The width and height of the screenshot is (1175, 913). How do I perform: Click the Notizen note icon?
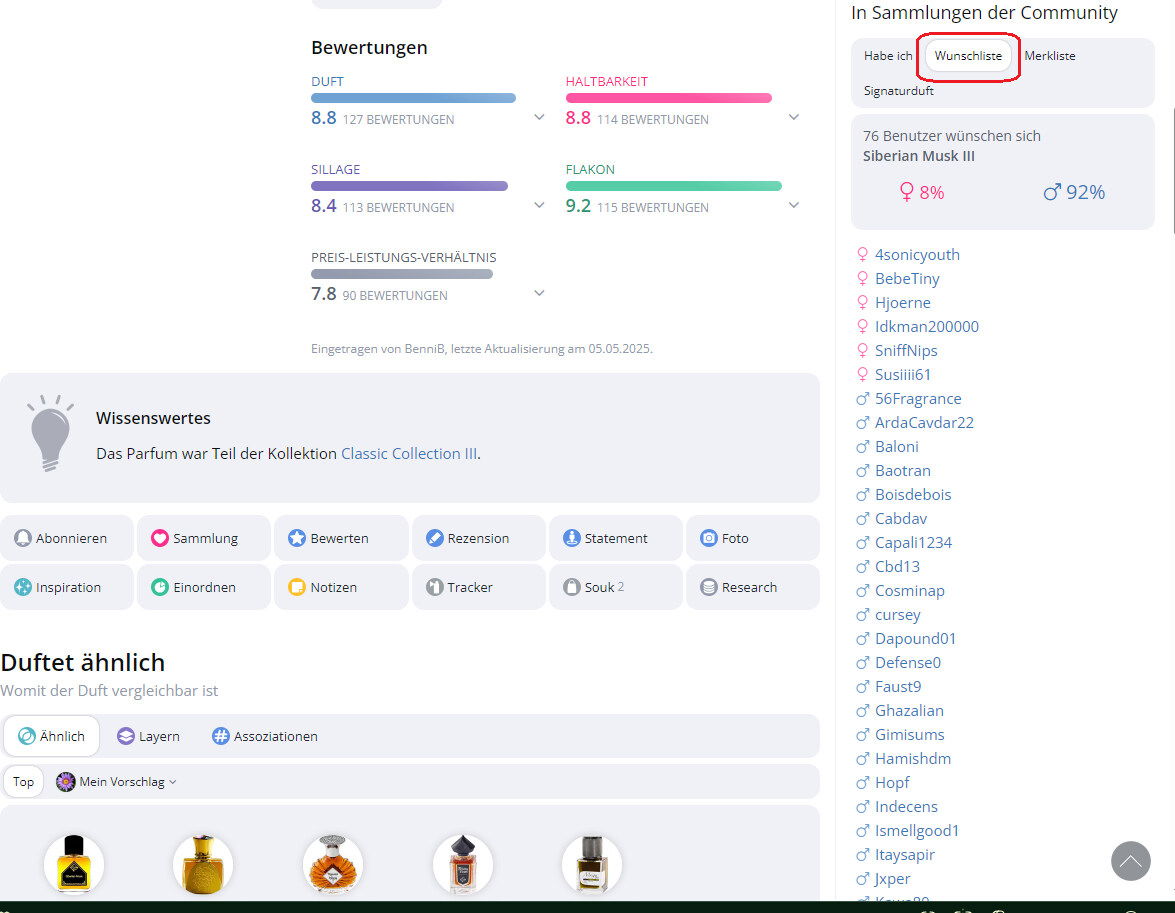297,587
